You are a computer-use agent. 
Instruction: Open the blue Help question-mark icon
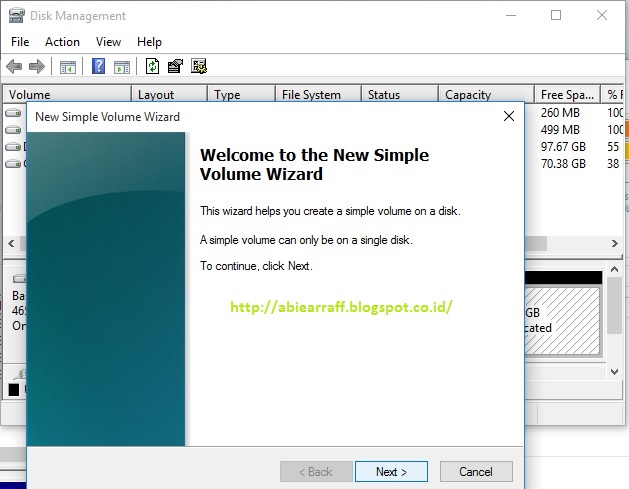point(98,66)
